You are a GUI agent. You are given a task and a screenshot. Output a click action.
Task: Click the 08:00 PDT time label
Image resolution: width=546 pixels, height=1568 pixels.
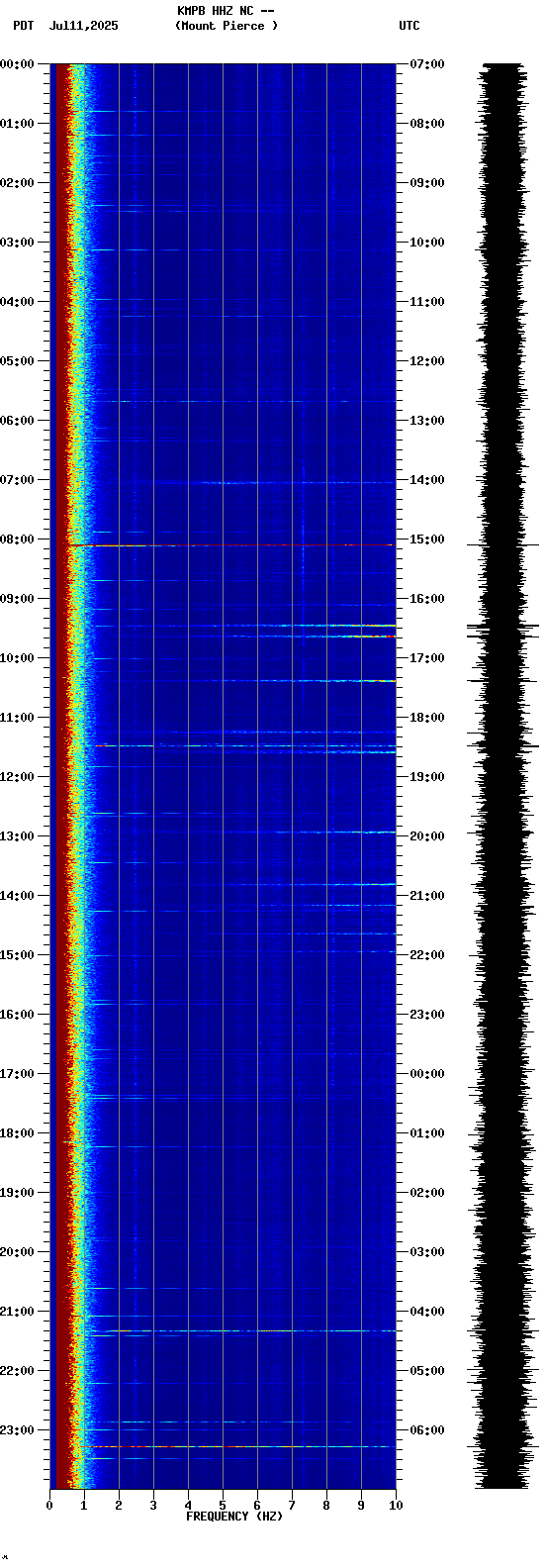[x=17, y=539]
